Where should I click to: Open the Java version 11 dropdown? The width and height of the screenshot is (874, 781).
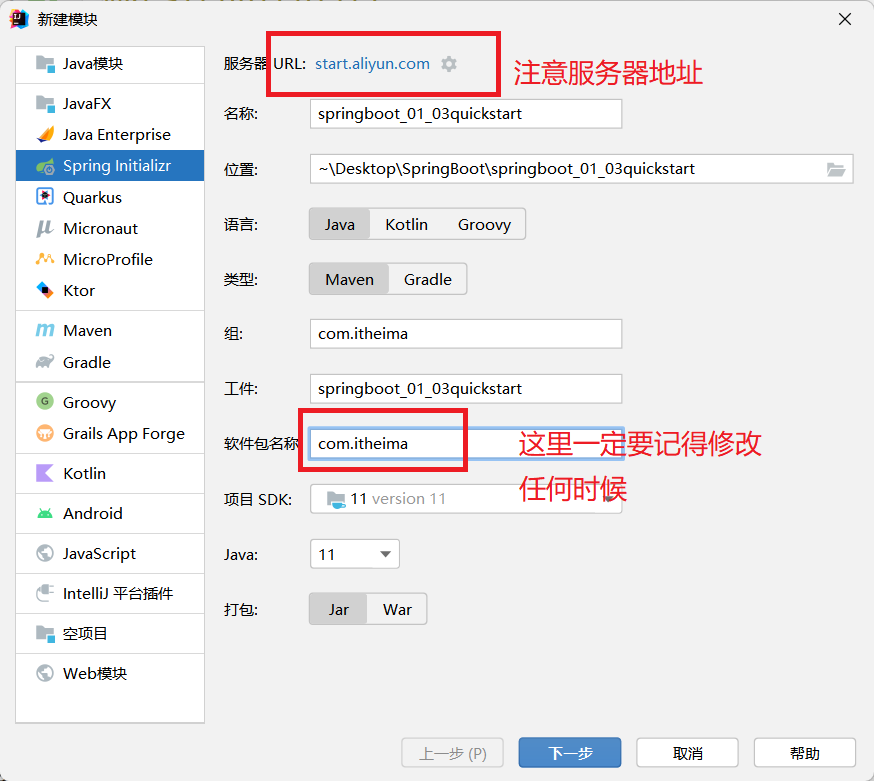(355, 555)
